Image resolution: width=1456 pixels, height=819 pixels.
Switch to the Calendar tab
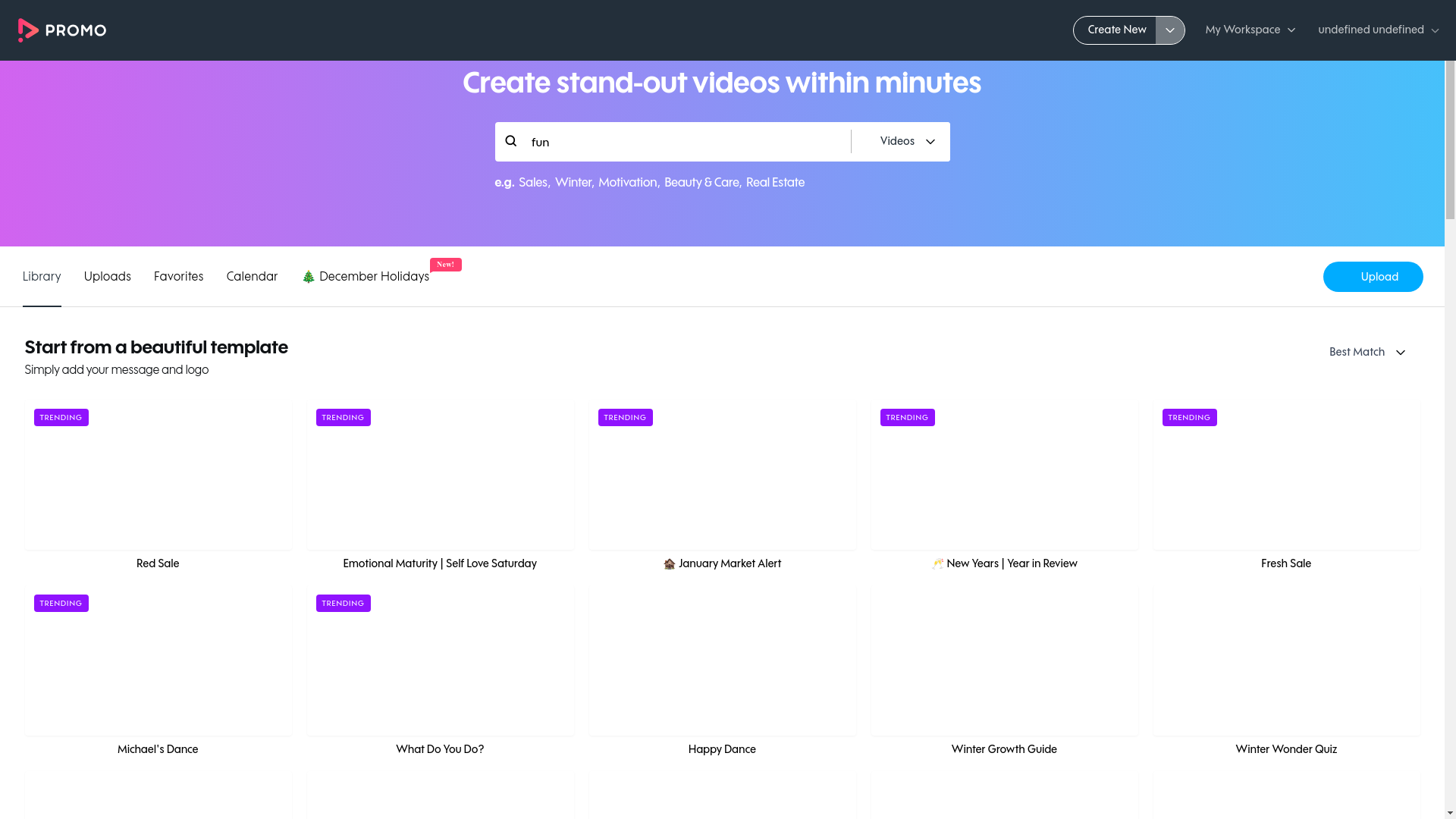pyautogui.click(x=252, y=277)
